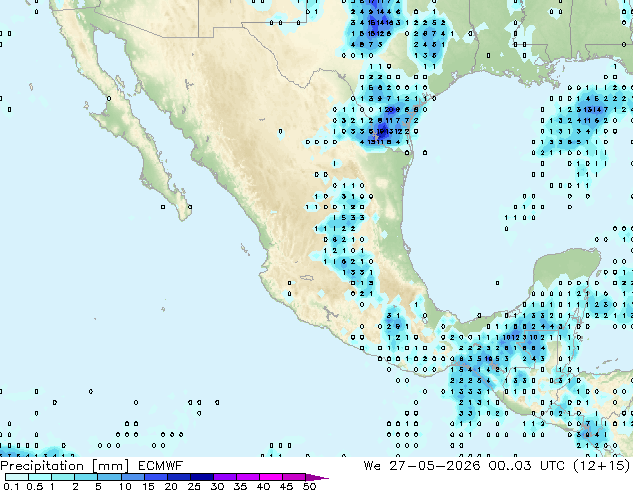Click the 25–30 mm legend color box
Screen dimensions: 634x490
pyautogui.click(x=201, y=477)
